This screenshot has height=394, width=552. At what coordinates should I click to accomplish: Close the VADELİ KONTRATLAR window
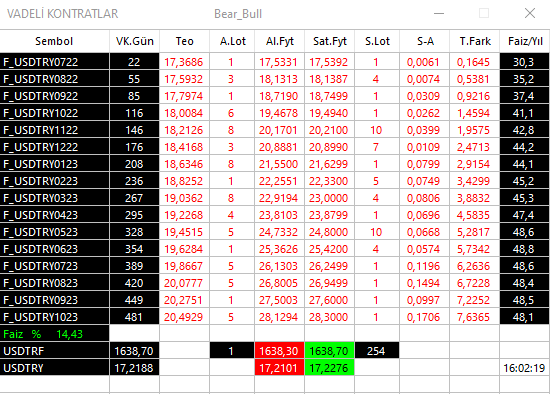tap(529, 14)
